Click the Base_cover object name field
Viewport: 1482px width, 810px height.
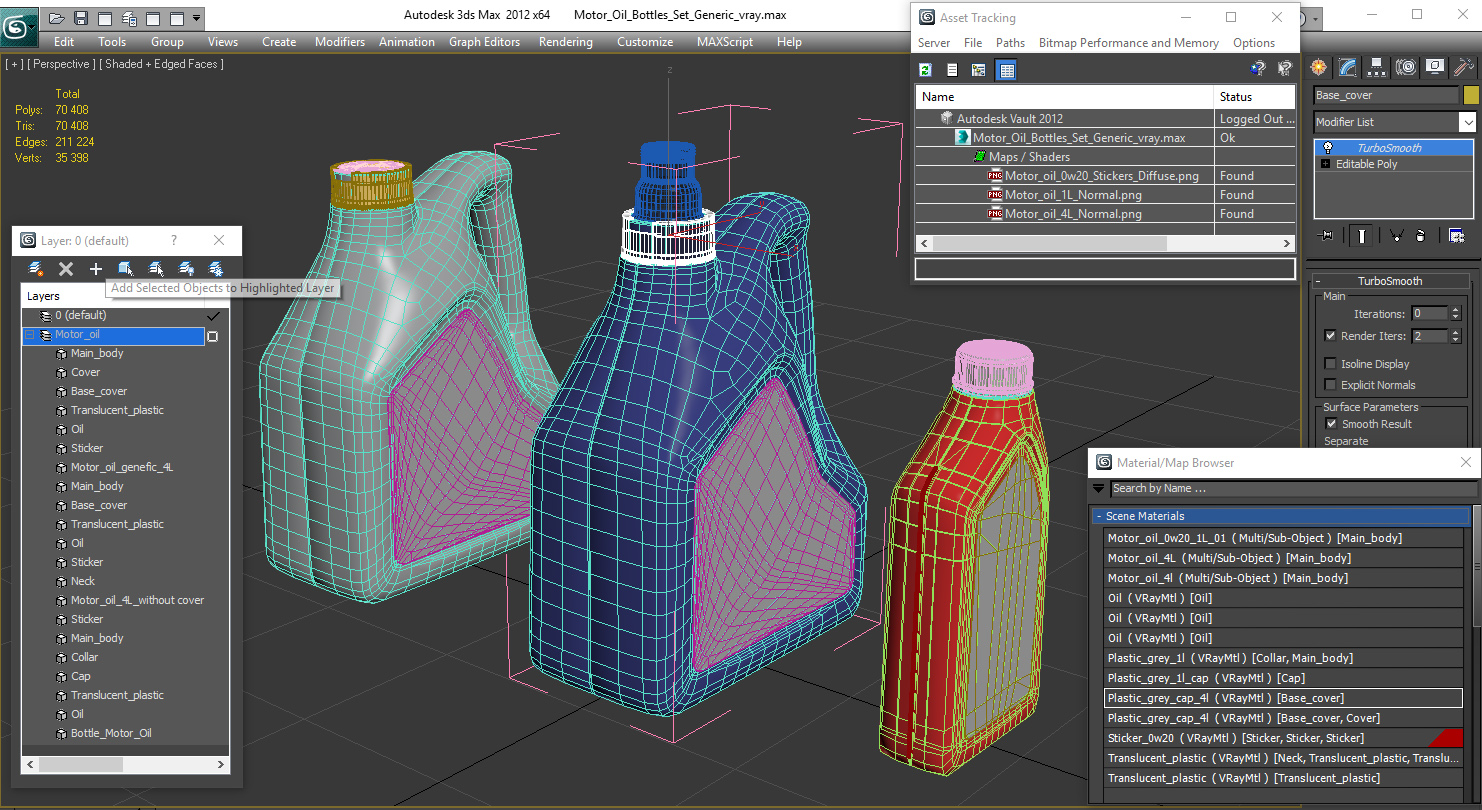[x=1386, y=95]
